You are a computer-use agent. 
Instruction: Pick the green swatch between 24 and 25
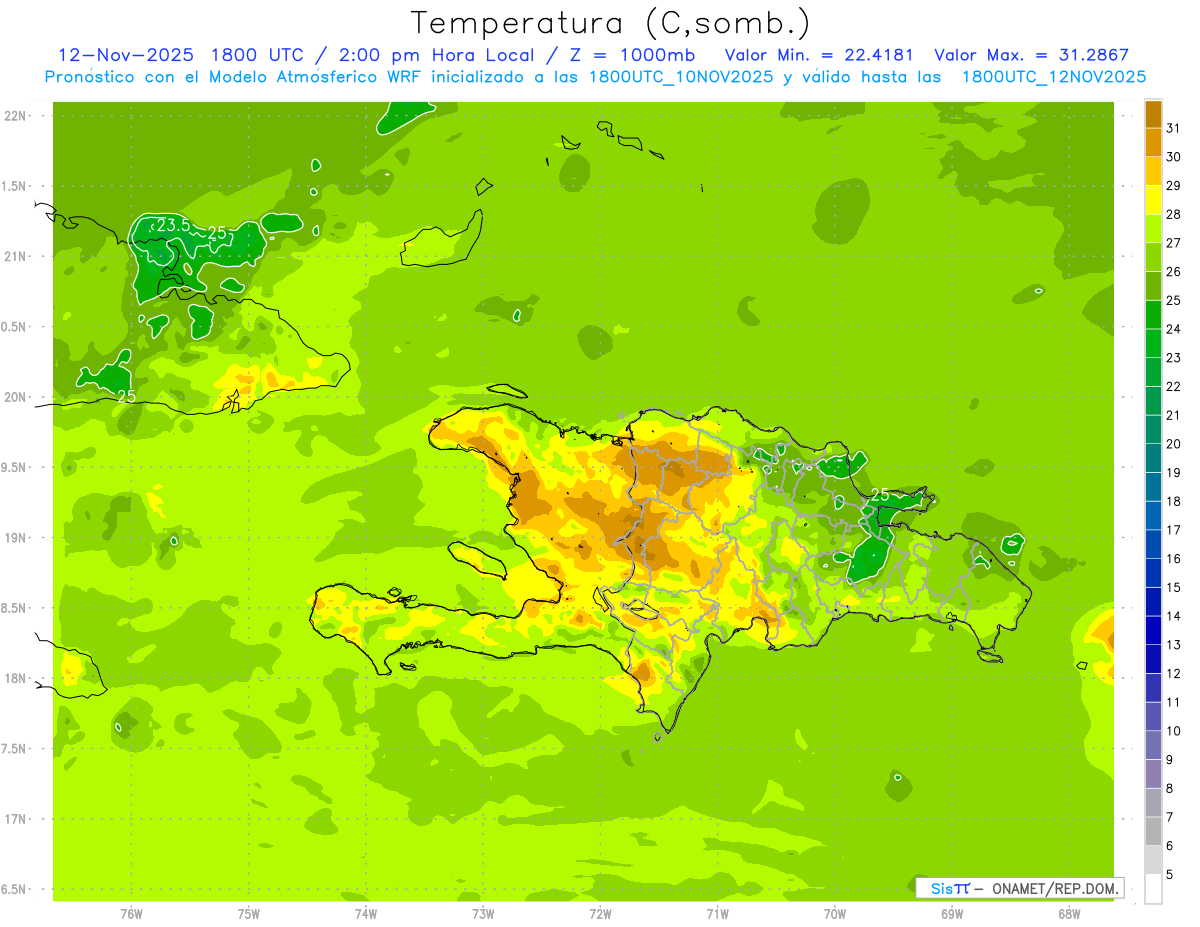[1153, 314]
